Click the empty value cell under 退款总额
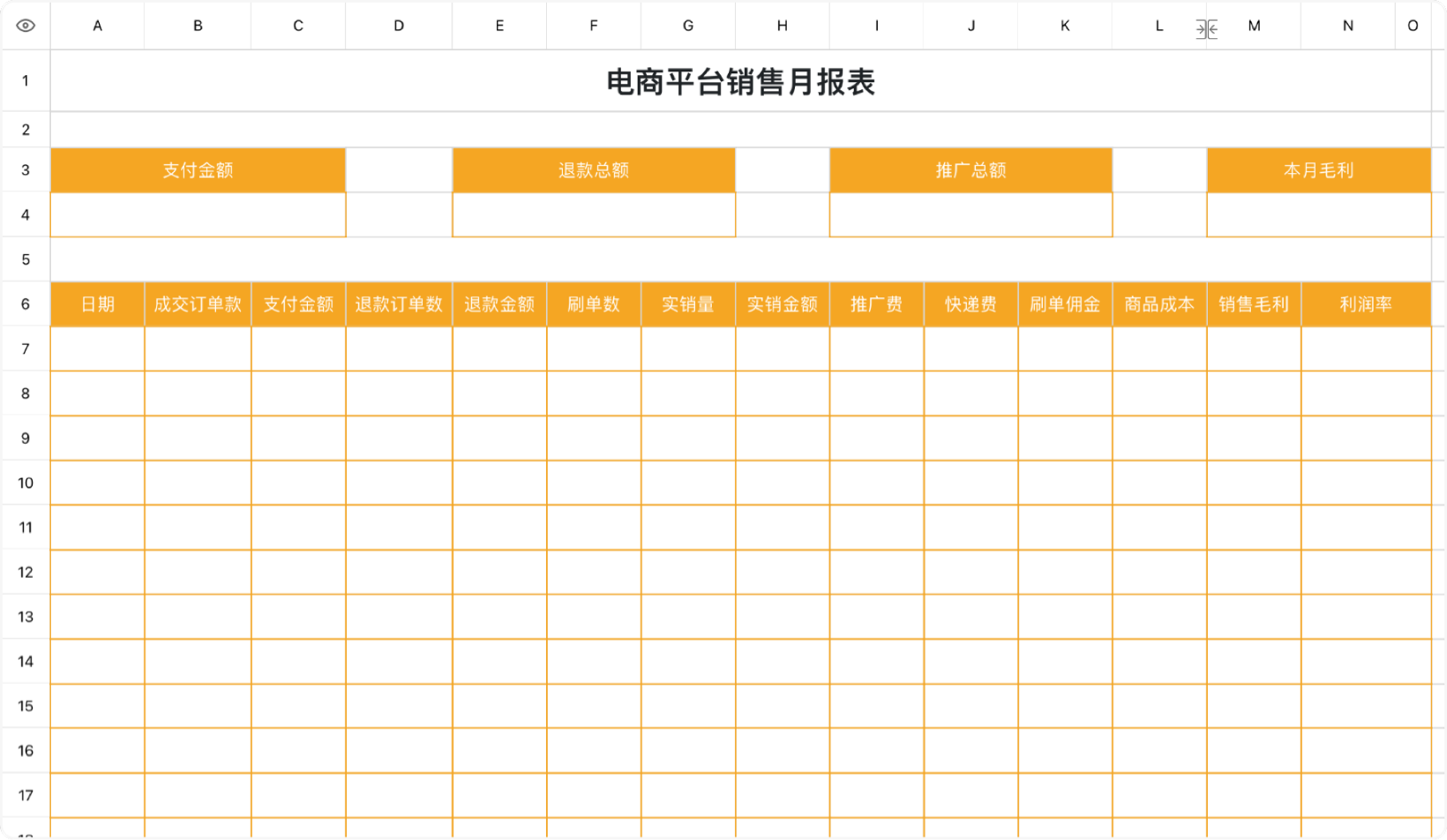This screenshot has width=1447, height=840. click(x=594, y=214)
